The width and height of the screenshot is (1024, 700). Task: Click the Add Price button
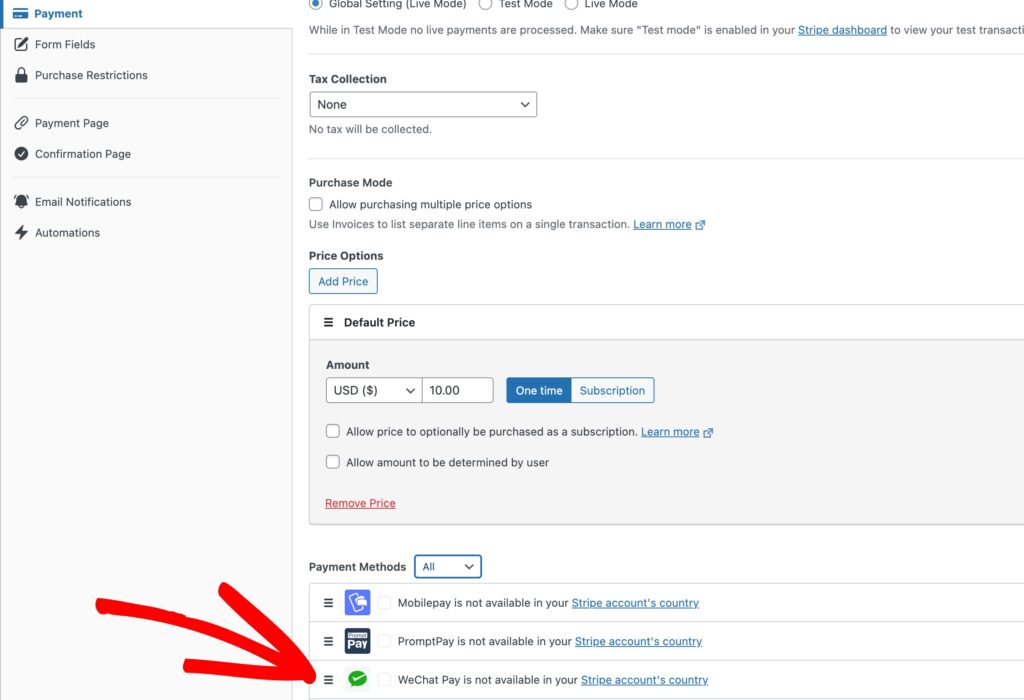tap(343, 281)
